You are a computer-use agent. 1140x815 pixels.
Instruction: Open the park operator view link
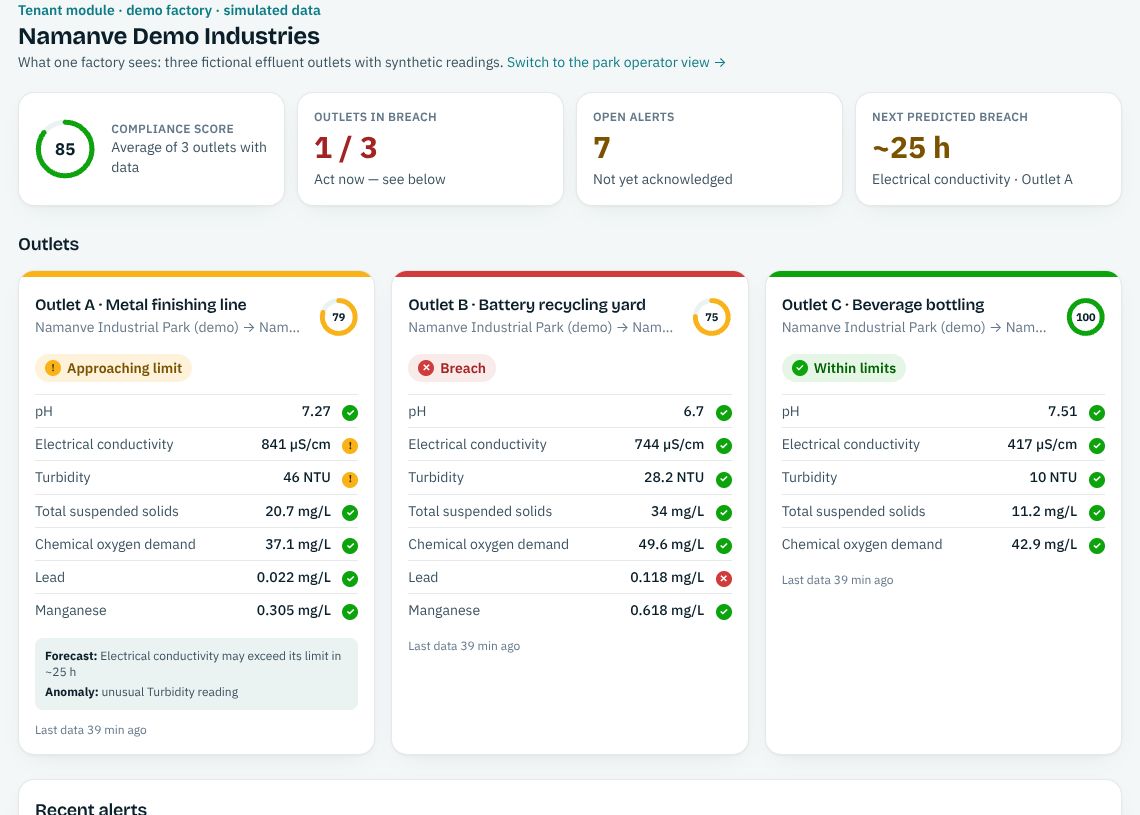[x=616, y=63]
